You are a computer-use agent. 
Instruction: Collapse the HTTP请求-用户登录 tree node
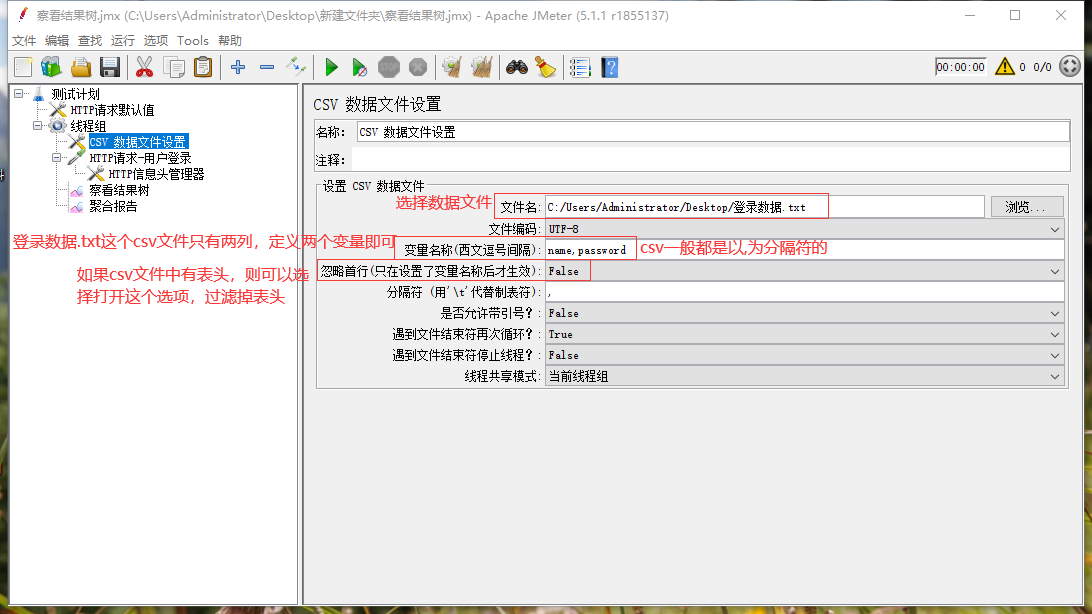pyautogui.click(x=56, y=158)
